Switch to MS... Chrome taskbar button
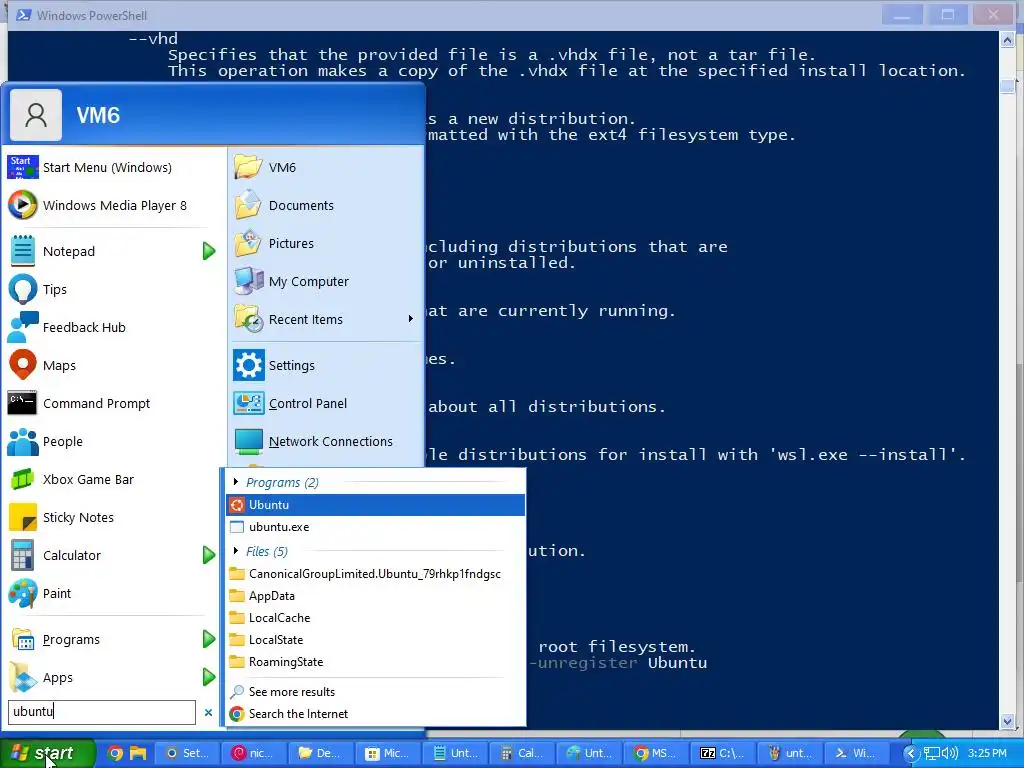The image size is (1024, 768). point(655,754)
